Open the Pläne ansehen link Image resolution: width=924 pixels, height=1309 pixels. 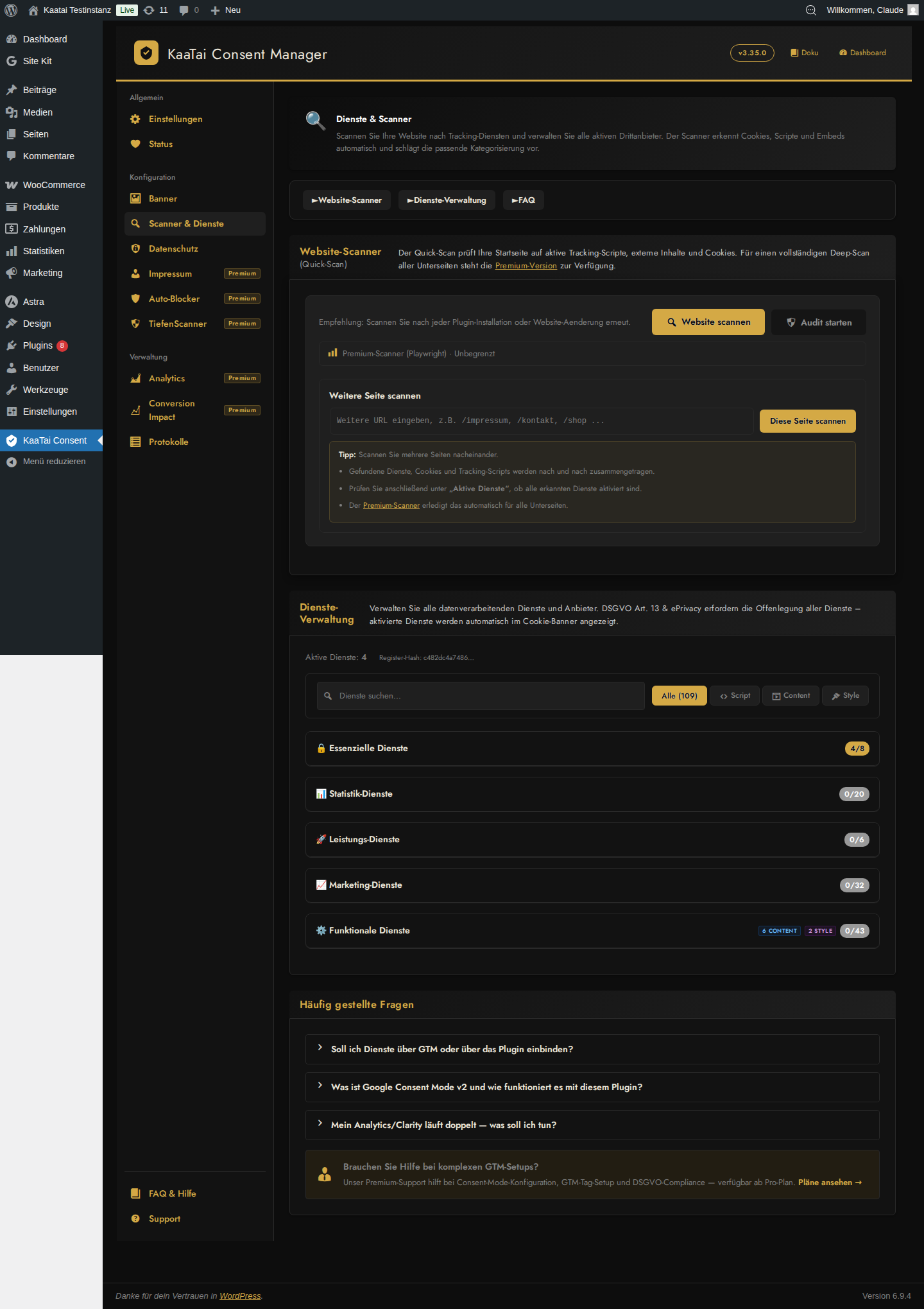click(830, 1183)
